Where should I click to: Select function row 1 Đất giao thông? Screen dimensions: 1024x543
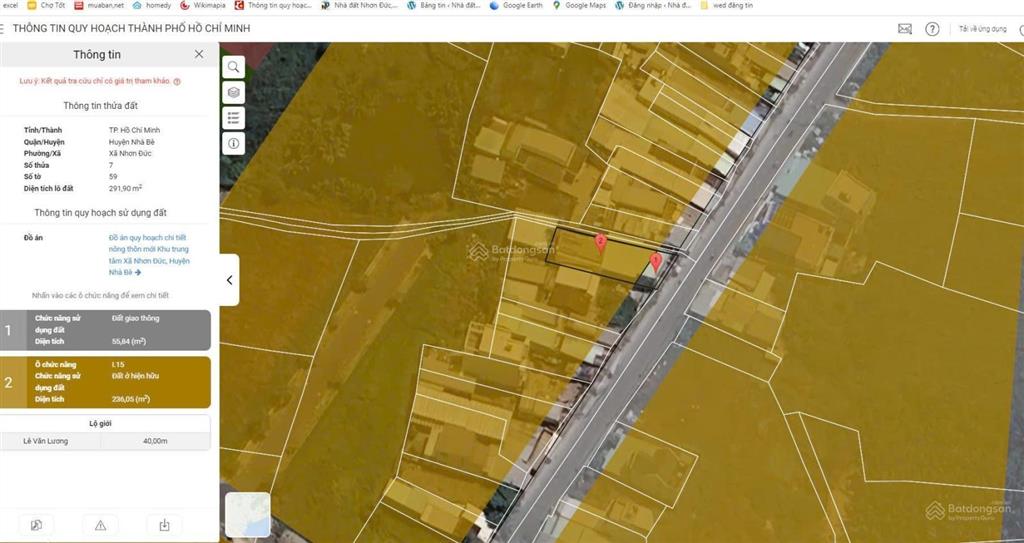105,330
